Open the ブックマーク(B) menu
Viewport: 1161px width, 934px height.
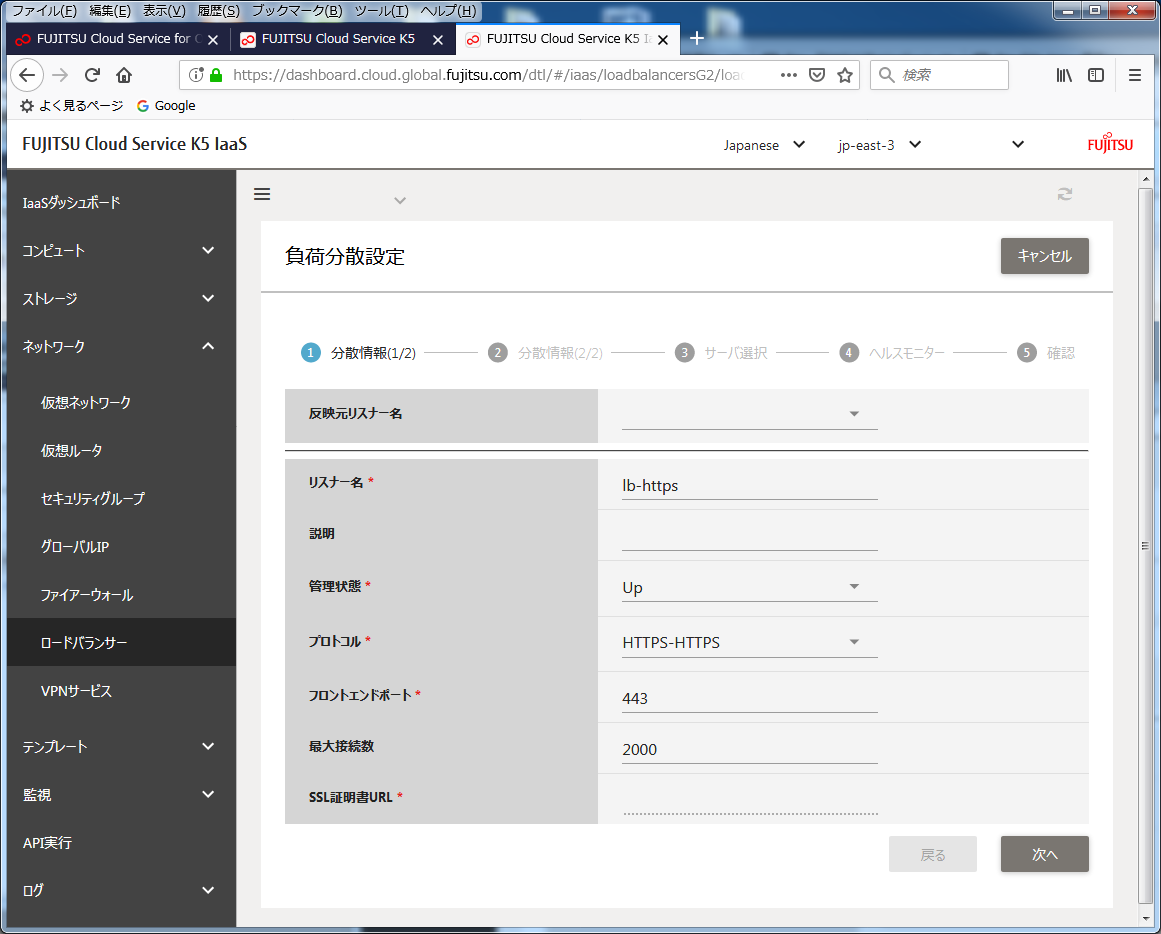[297, 10]
